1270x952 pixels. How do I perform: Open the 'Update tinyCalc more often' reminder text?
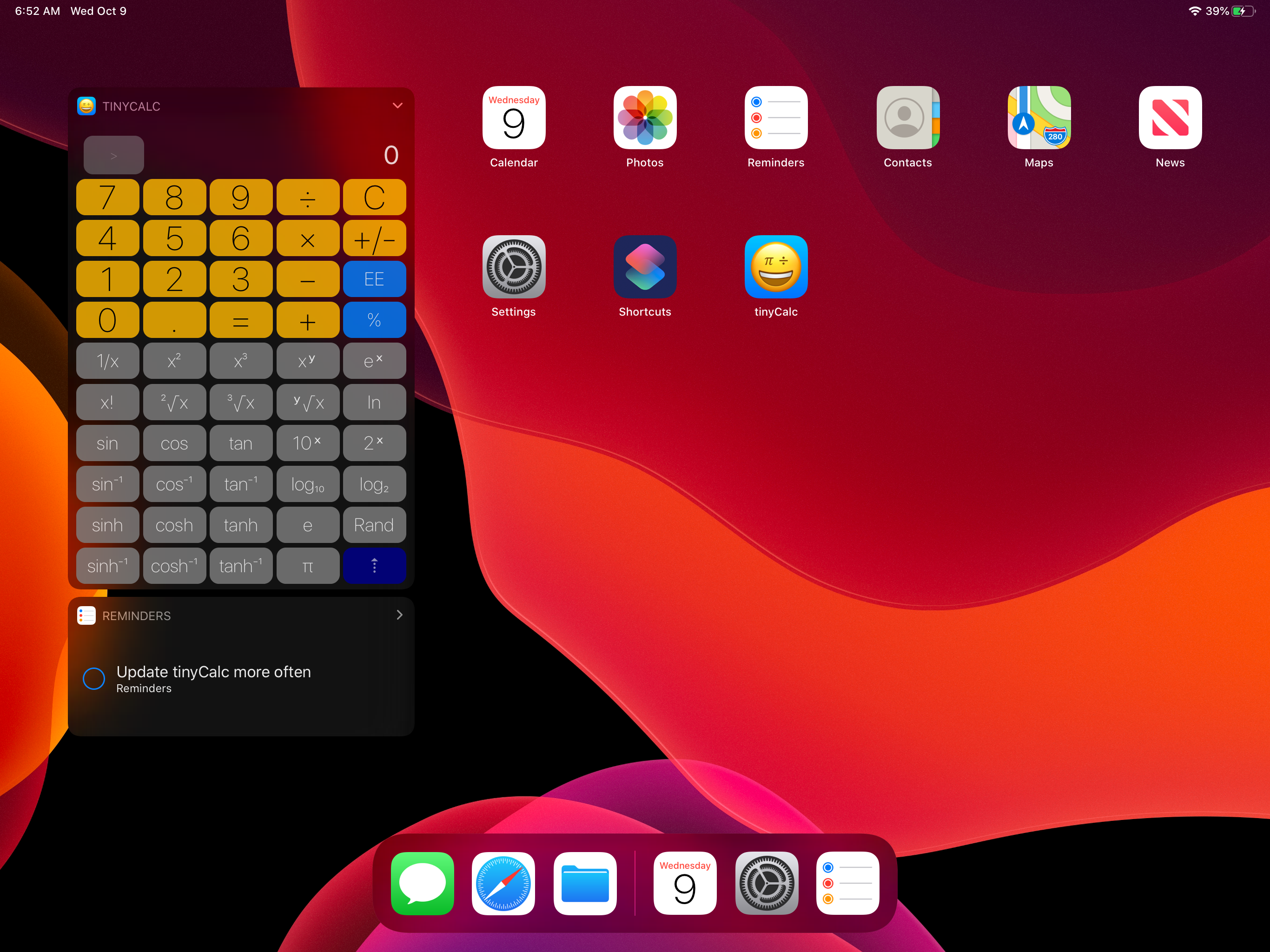click(x=213, y=672)
